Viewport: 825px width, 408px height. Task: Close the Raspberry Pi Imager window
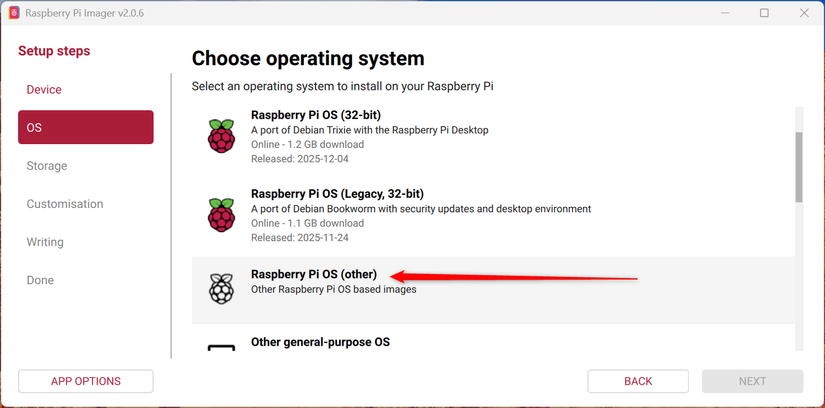(x=804, y=13)
